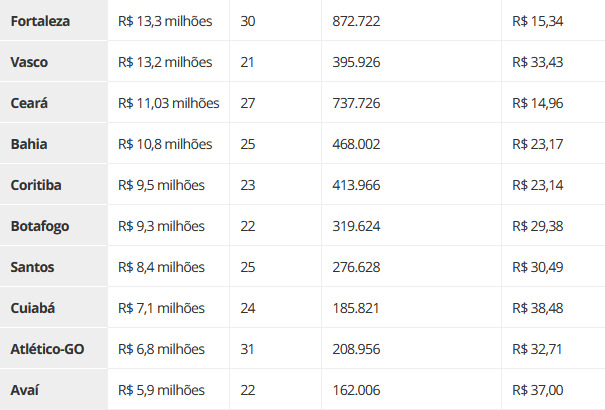This screenshot has height=410, width=605.
Task: Click the Santos team name
Action: [32, 267]
